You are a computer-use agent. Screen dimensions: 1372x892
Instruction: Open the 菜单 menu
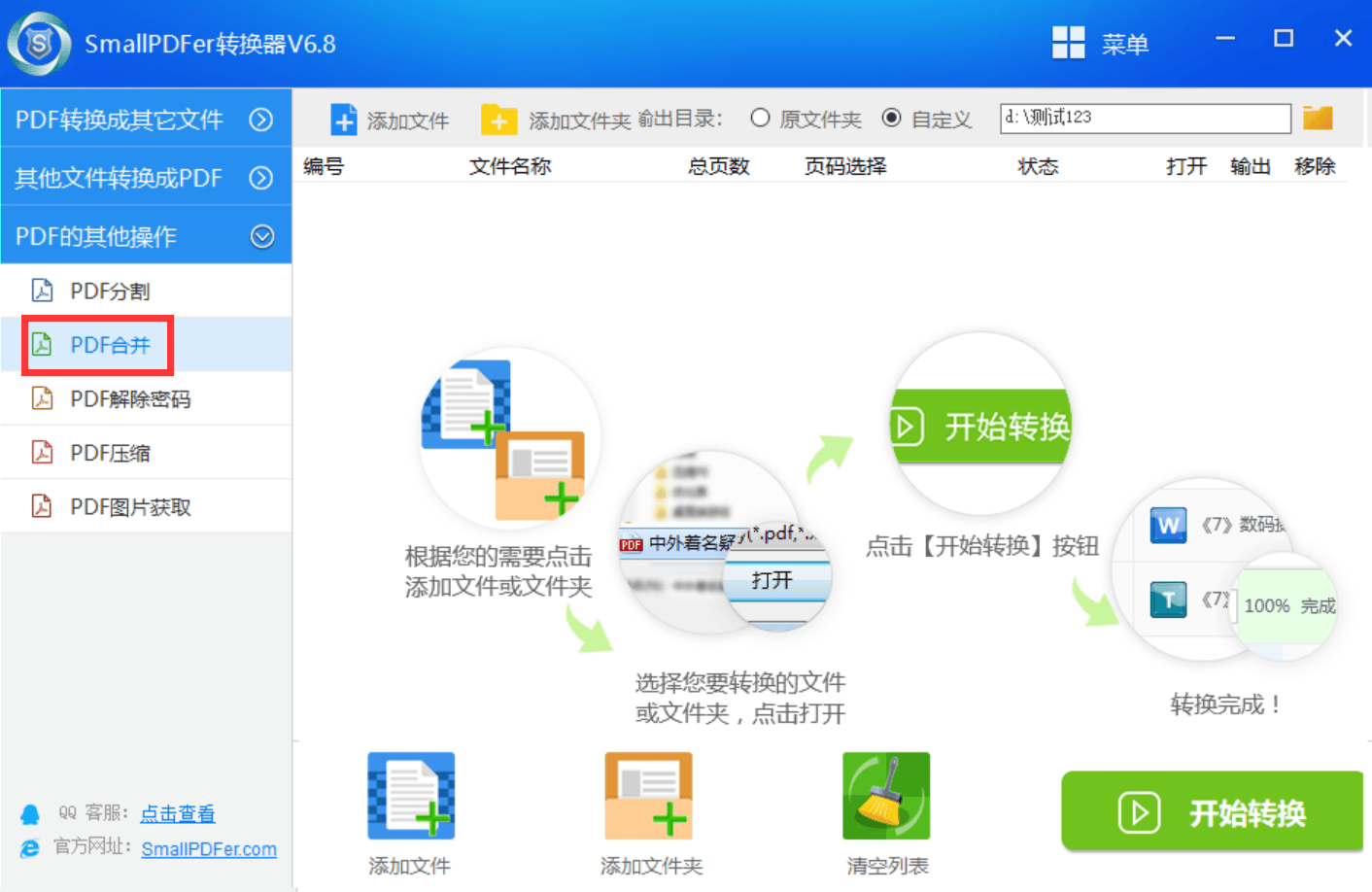tap(1125, 42)
